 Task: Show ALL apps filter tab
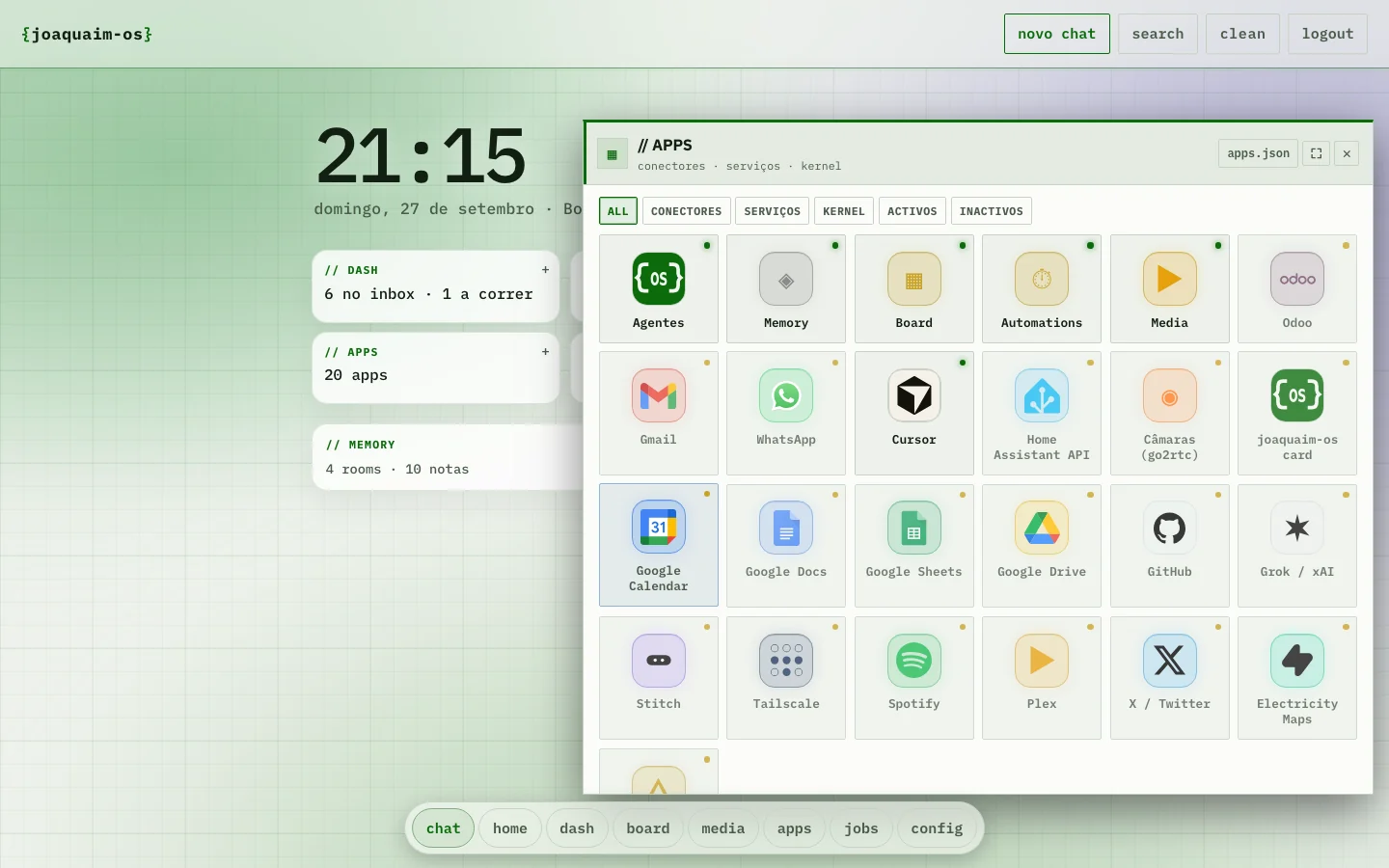[618, 211]
